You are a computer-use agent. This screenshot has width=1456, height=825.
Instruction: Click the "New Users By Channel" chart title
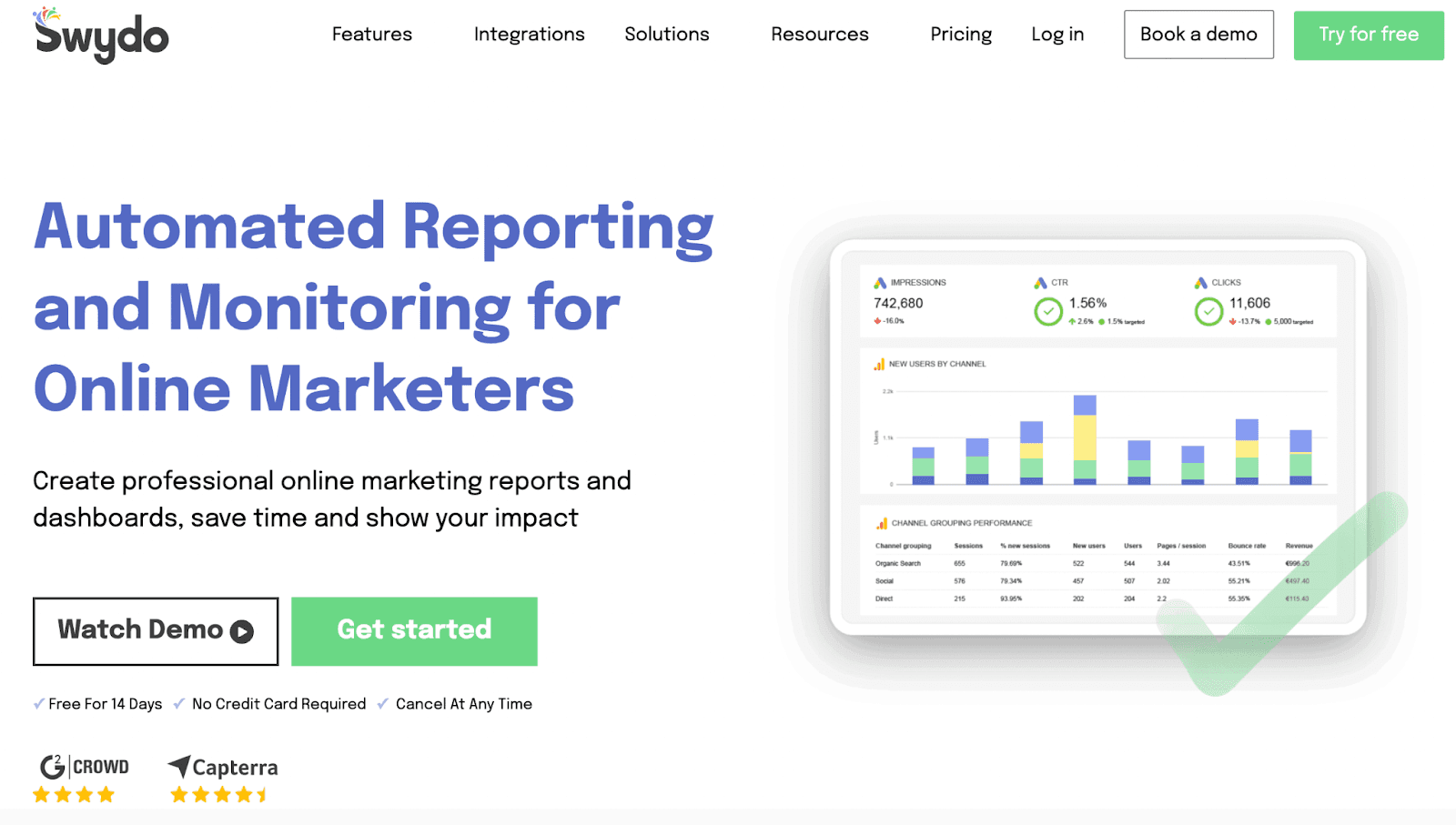pos(937,364)
